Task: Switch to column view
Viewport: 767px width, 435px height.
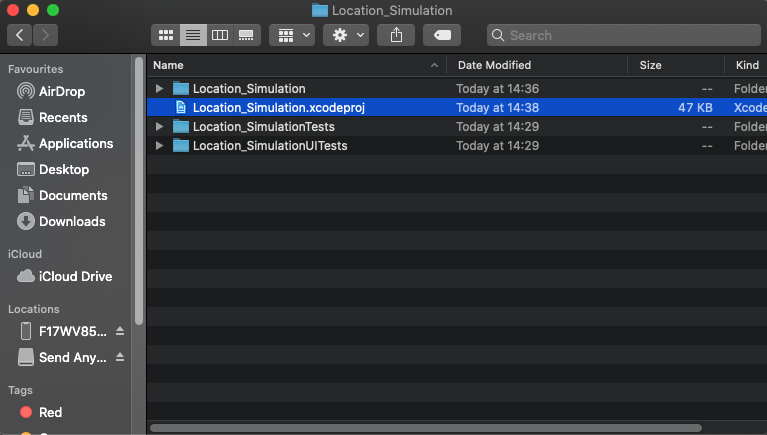Action: pos(219,35)
